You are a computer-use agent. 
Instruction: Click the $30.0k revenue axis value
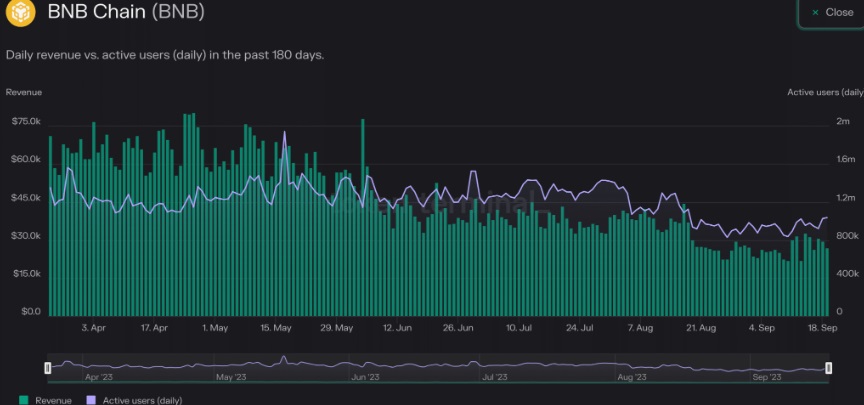tap(26, 235)
